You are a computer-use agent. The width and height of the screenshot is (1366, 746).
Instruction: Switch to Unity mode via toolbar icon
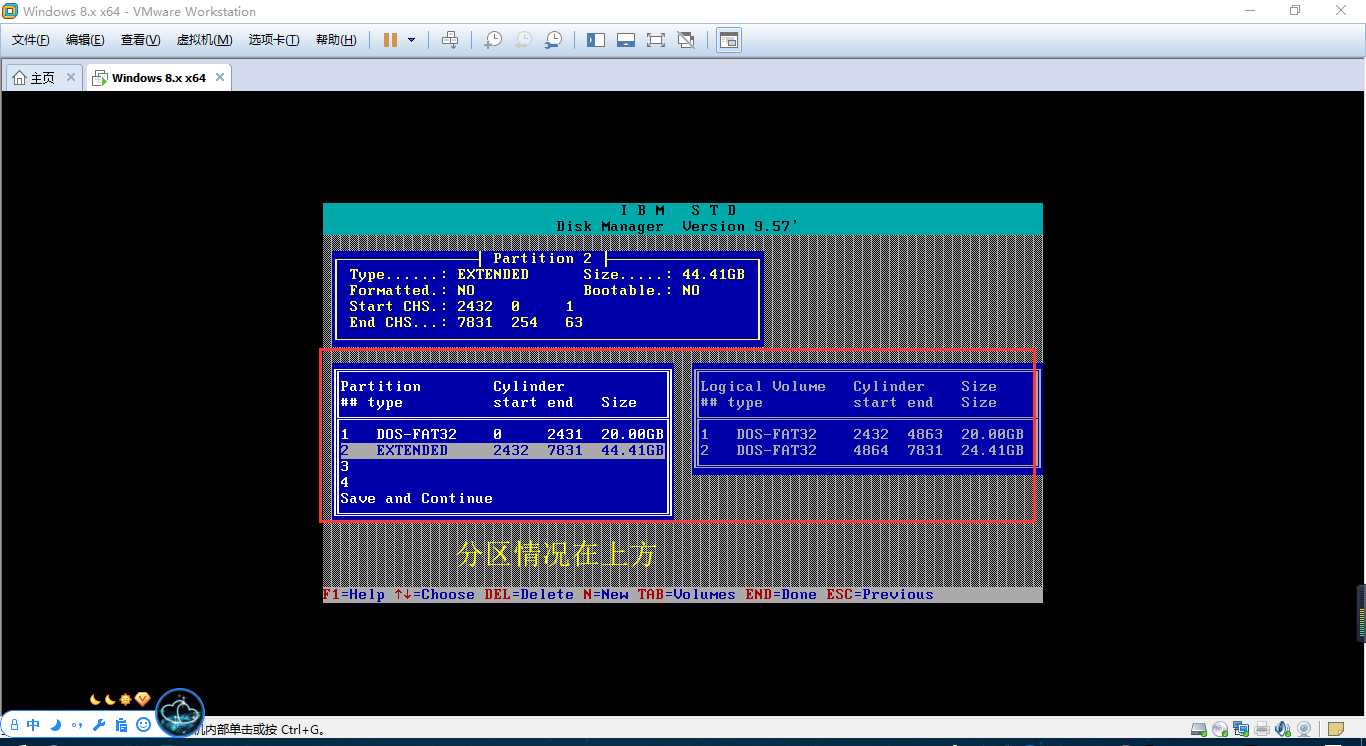pos(686,40)
